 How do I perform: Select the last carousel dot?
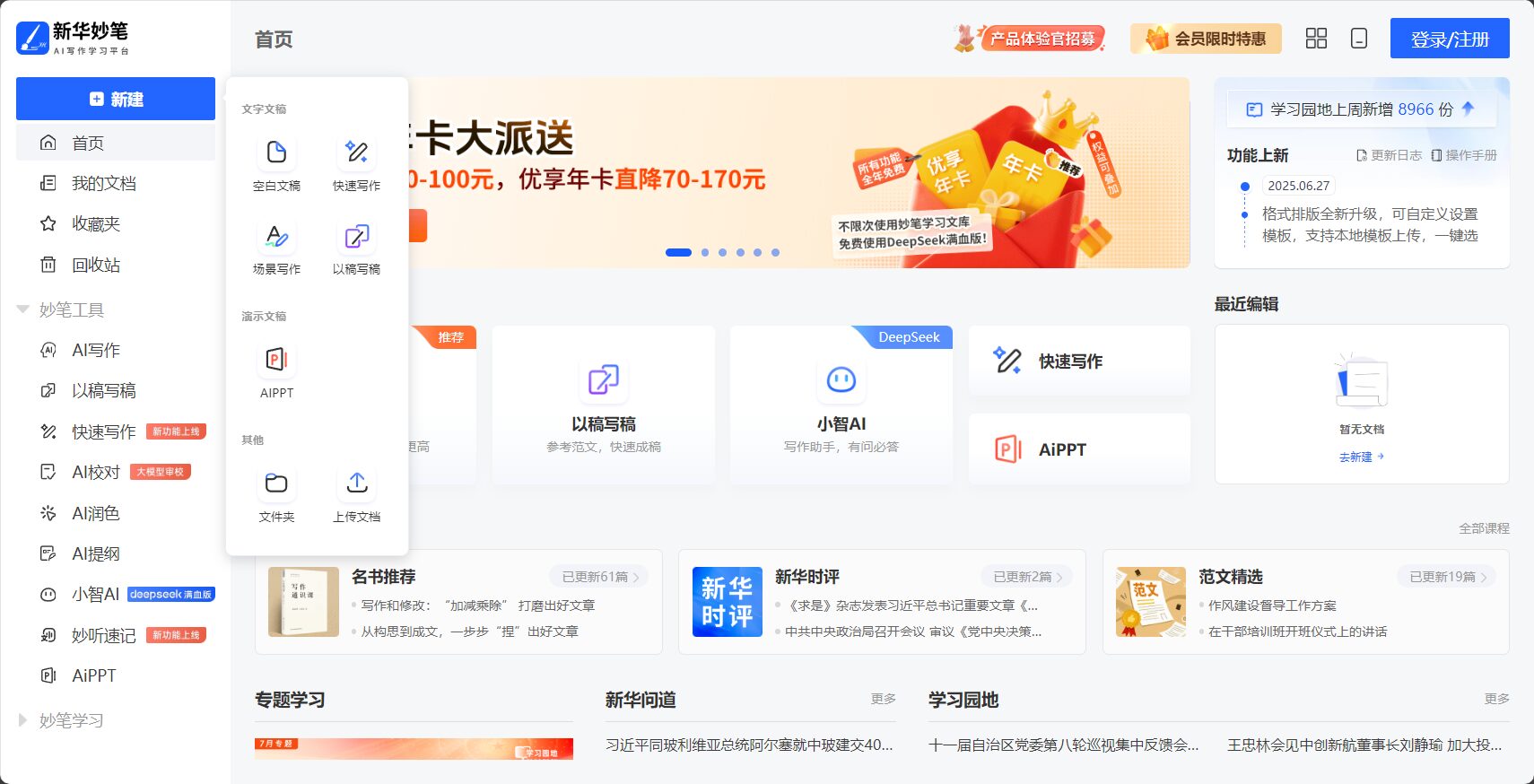[x=775, y=252]
